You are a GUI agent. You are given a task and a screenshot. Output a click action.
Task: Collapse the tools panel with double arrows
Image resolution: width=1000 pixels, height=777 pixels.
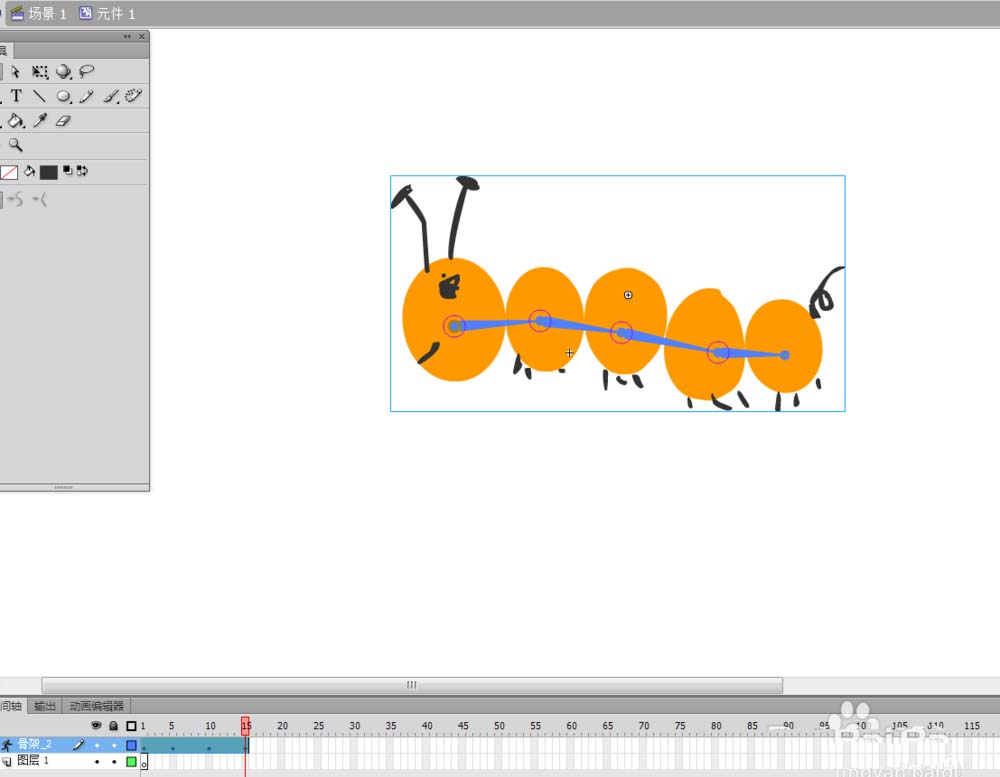pos(127,37)
